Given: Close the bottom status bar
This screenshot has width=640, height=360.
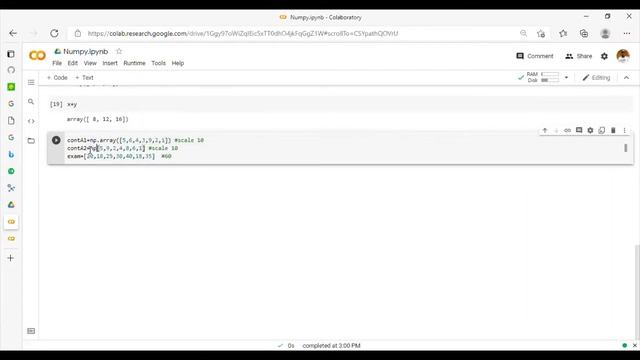Looking at the screenshot, I should point(635,345).
